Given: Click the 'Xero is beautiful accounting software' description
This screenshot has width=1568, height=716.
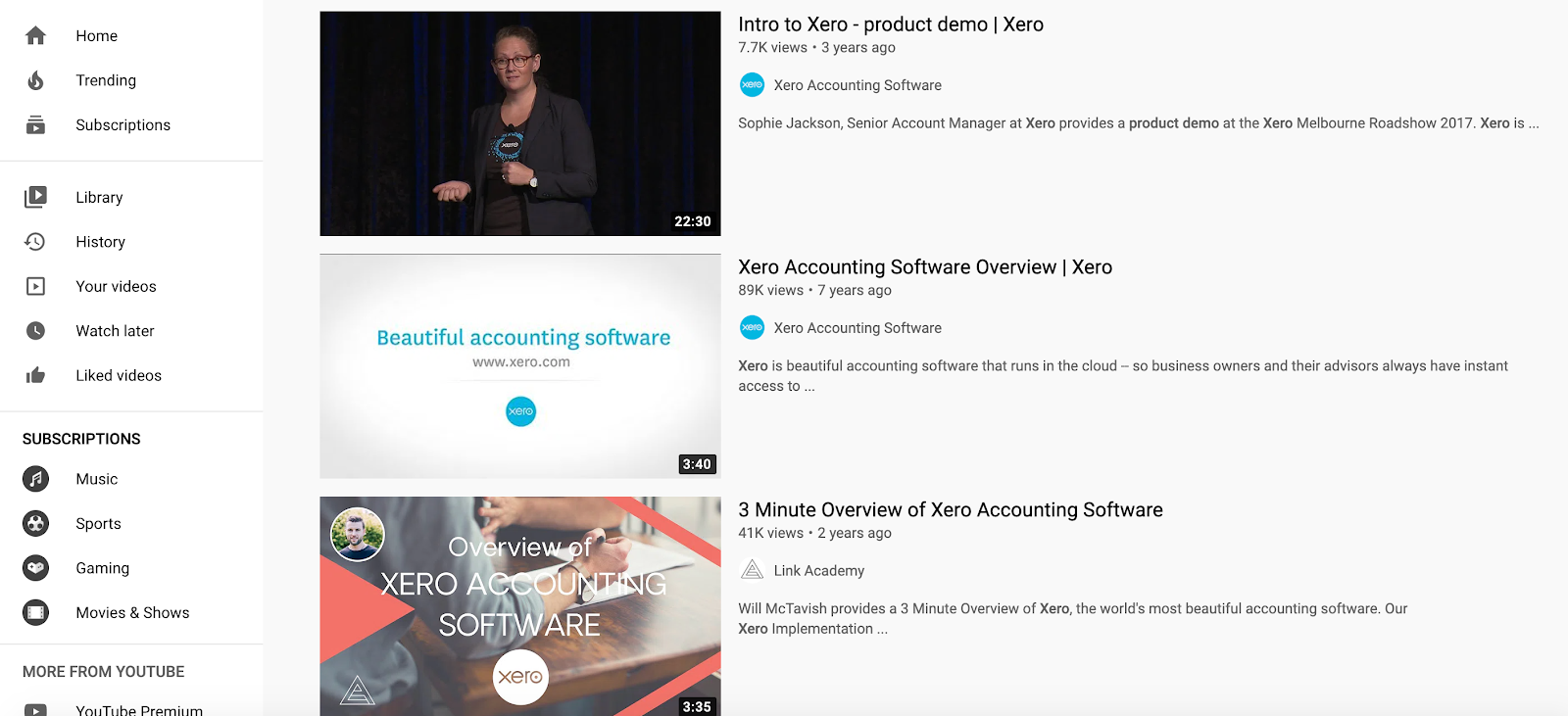Looking at the screenshot, I should (1123, 376).
